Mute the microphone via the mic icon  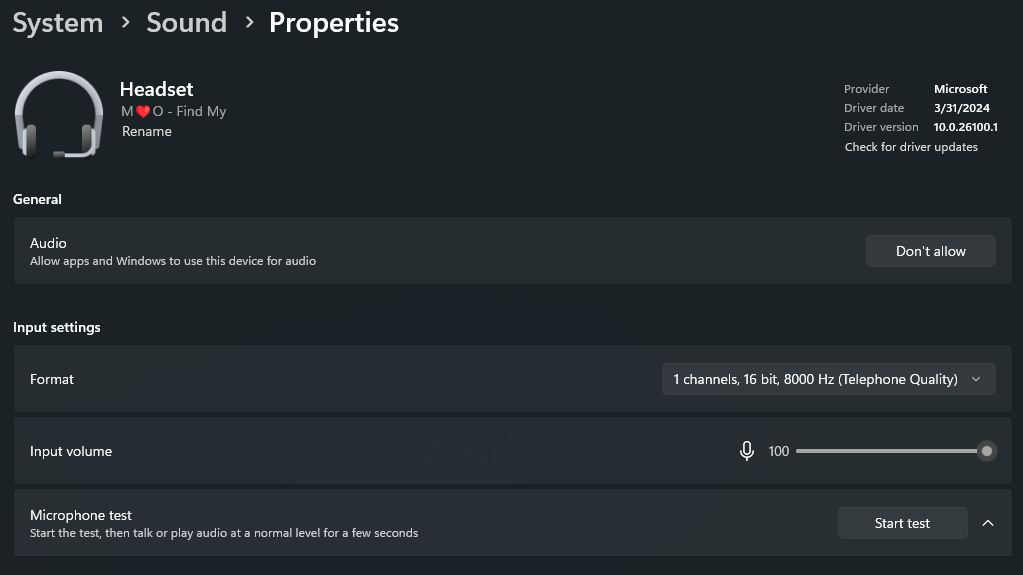[746, 451]
